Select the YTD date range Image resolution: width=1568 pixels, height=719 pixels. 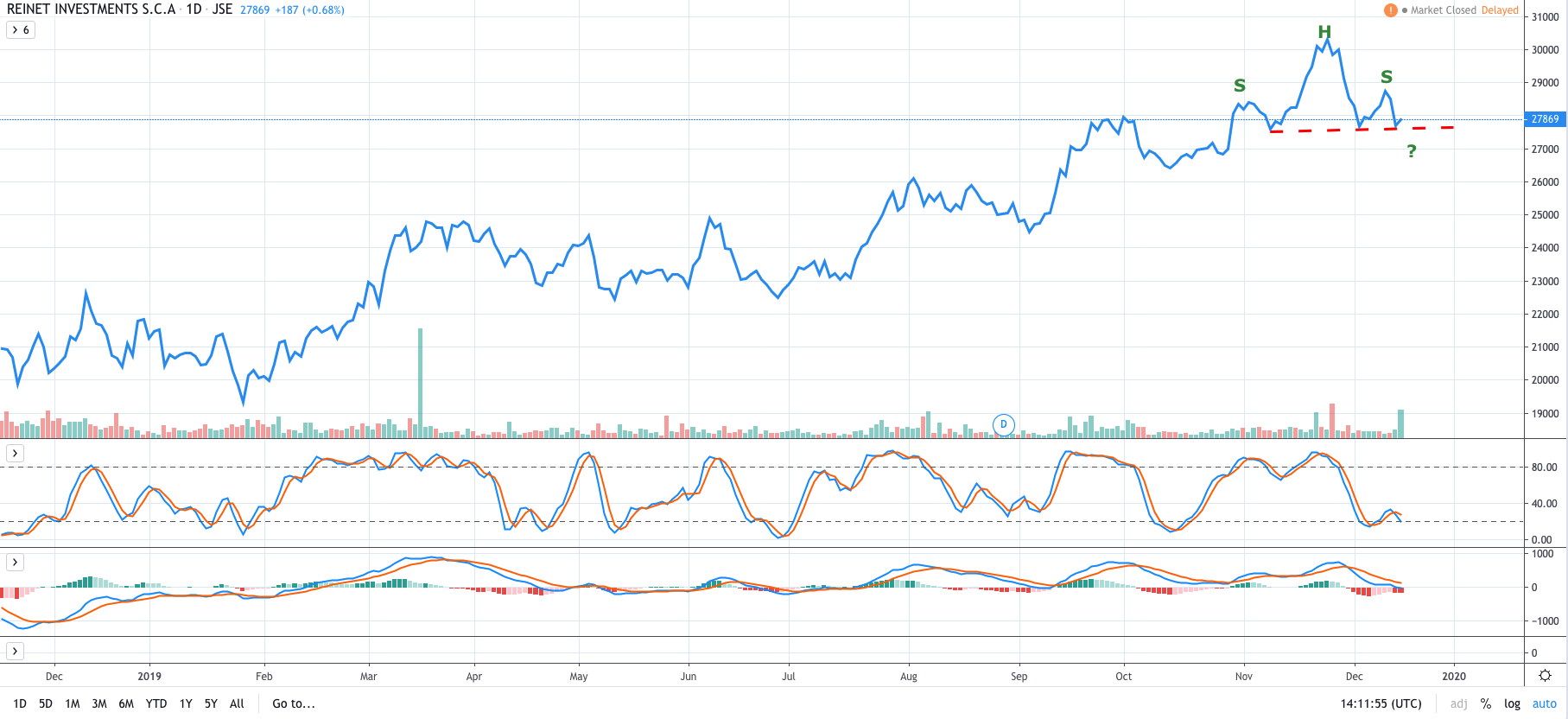click(156, 703)
